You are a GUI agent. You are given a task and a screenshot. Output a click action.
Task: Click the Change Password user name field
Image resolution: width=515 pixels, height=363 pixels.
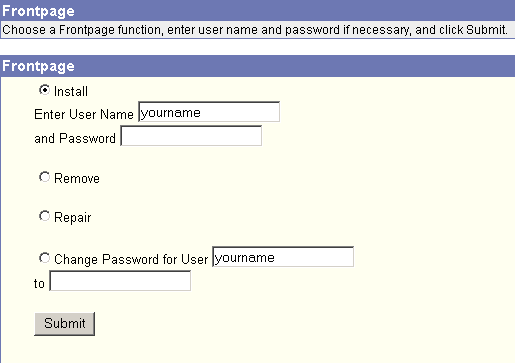tap(283, 257)
